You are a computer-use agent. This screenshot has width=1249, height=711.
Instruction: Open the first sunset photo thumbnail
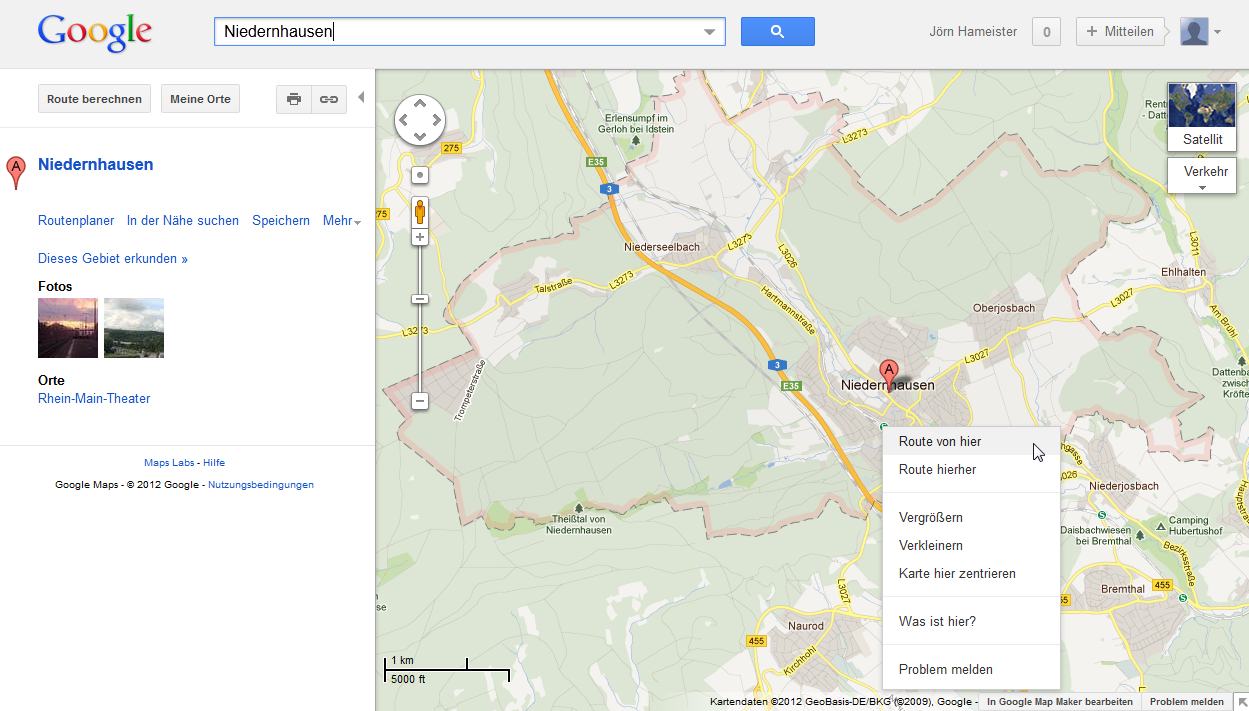click(68, 328)
